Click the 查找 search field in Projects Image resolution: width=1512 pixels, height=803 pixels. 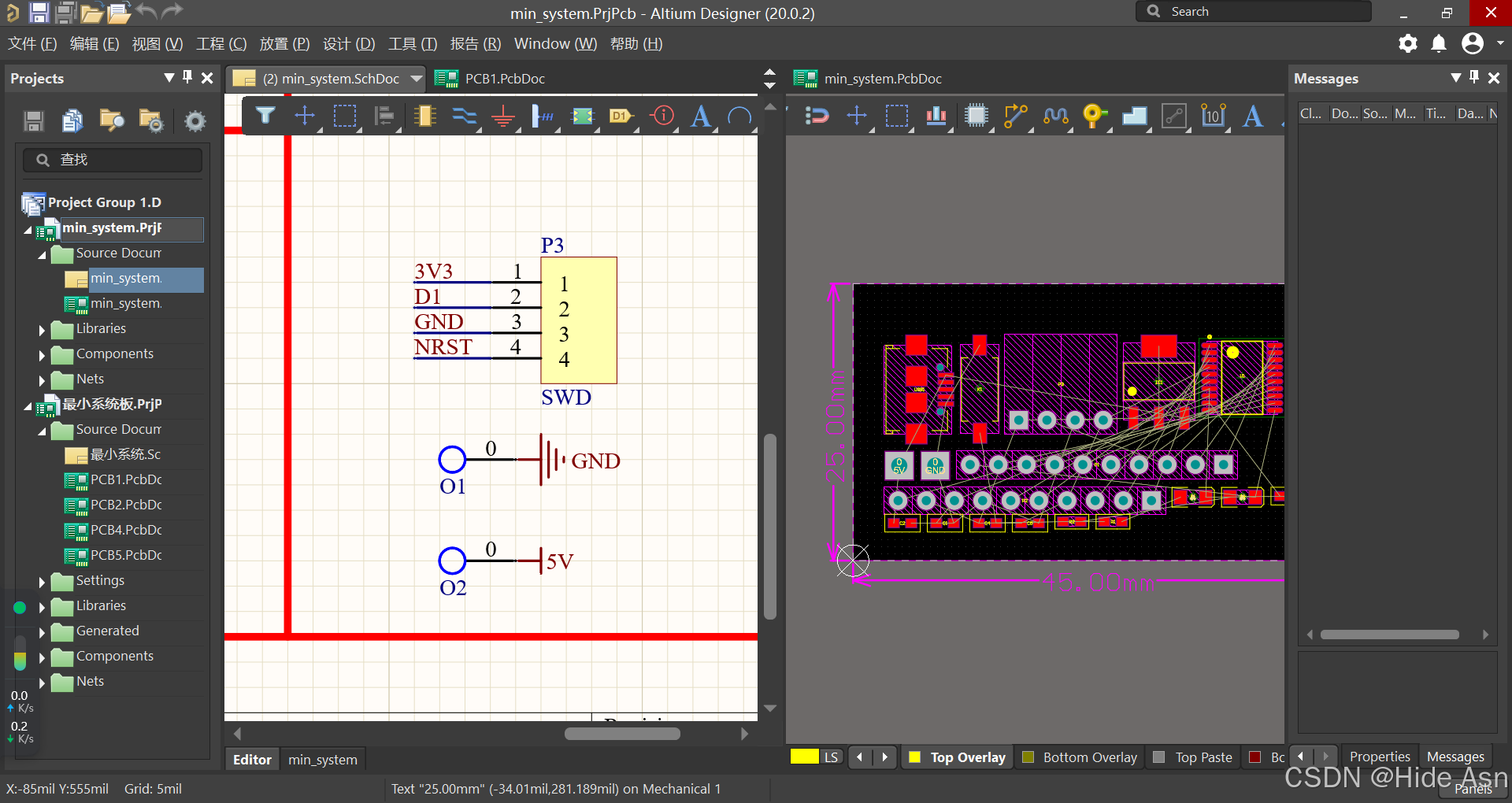(113, 160)
